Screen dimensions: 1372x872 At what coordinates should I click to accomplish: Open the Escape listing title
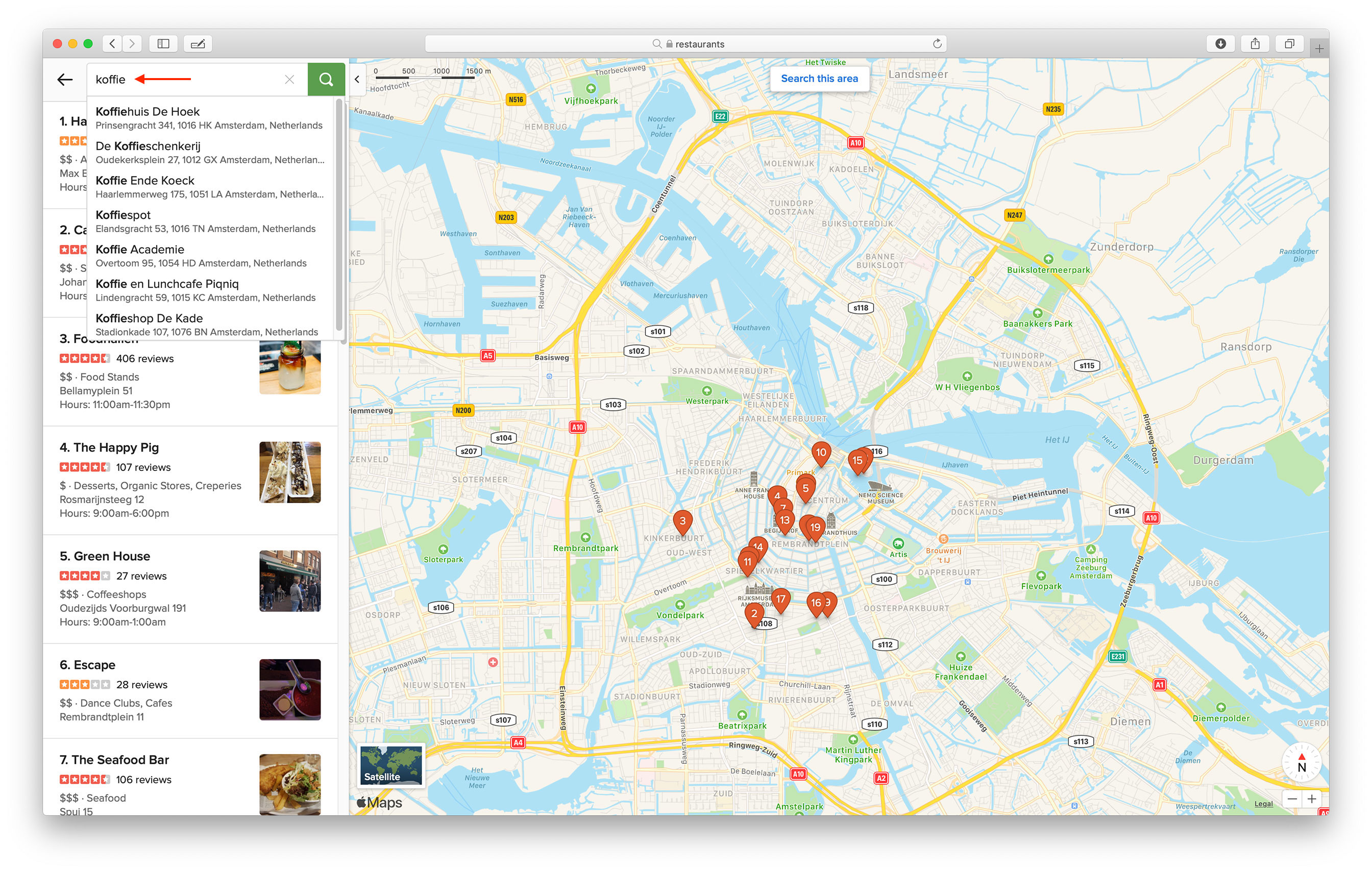(87, 665)
